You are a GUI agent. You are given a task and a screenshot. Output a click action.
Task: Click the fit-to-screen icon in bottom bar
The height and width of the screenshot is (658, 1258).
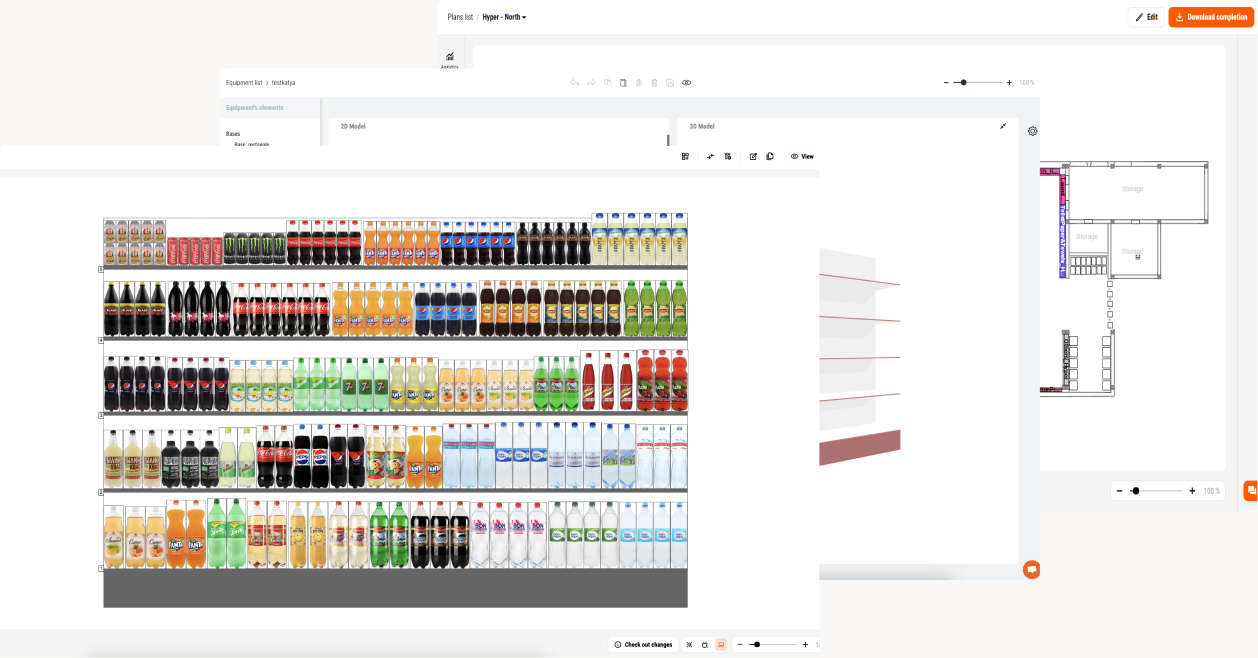click(x=689, y=645)
